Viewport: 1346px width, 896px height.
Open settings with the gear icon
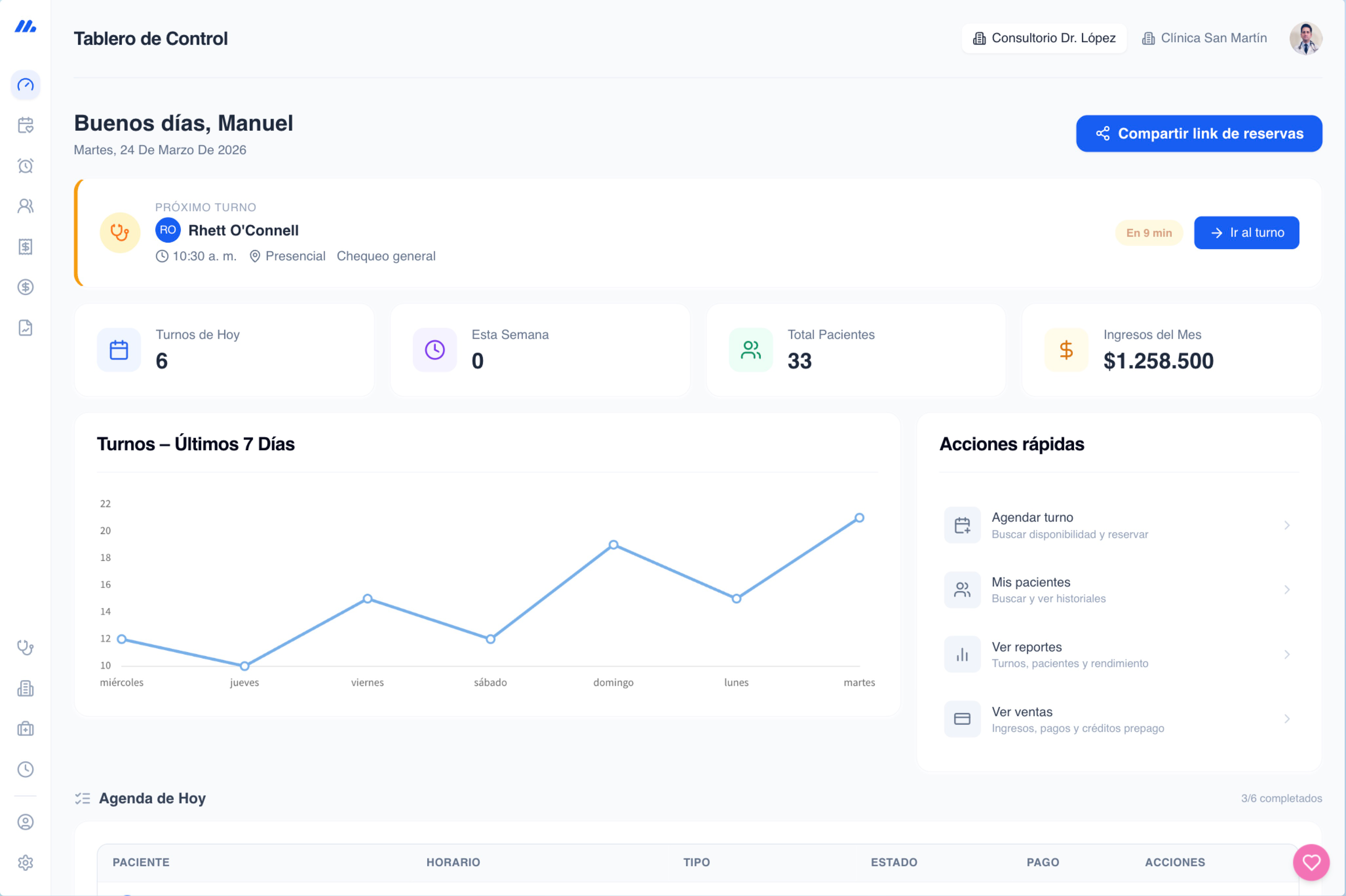click(26, 863)
